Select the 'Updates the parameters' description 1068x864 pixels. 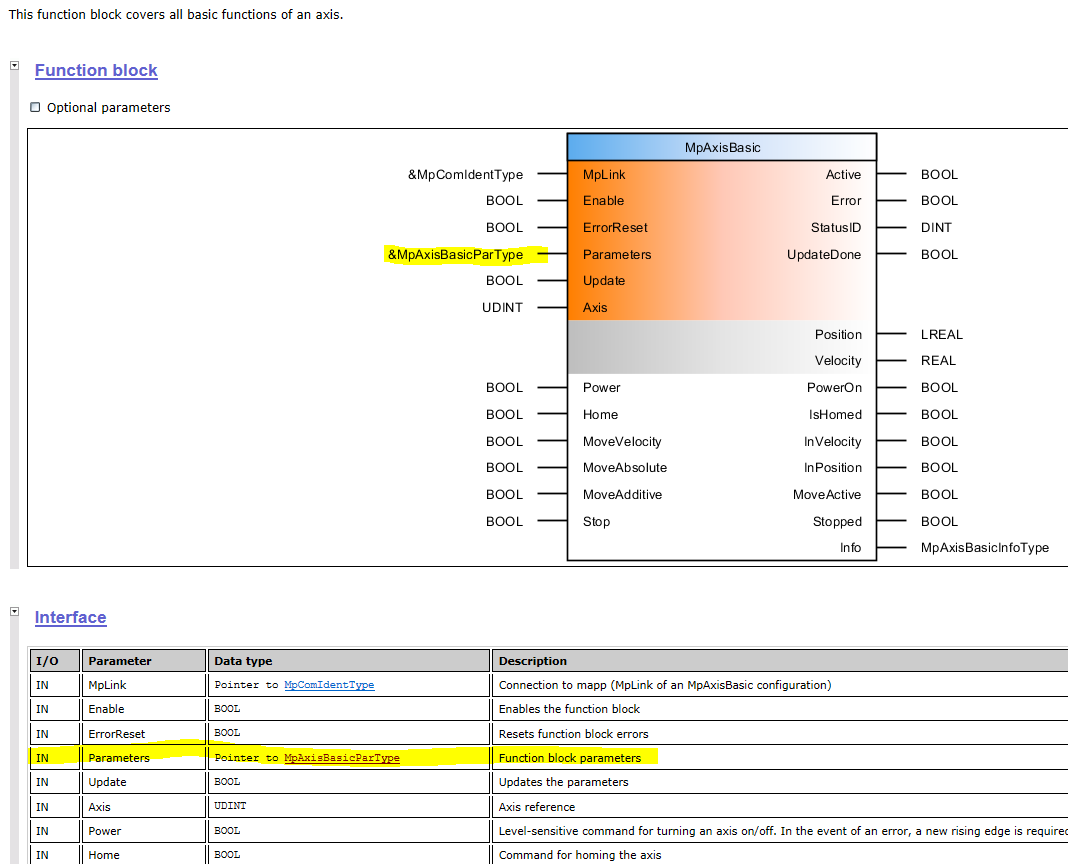563,782
